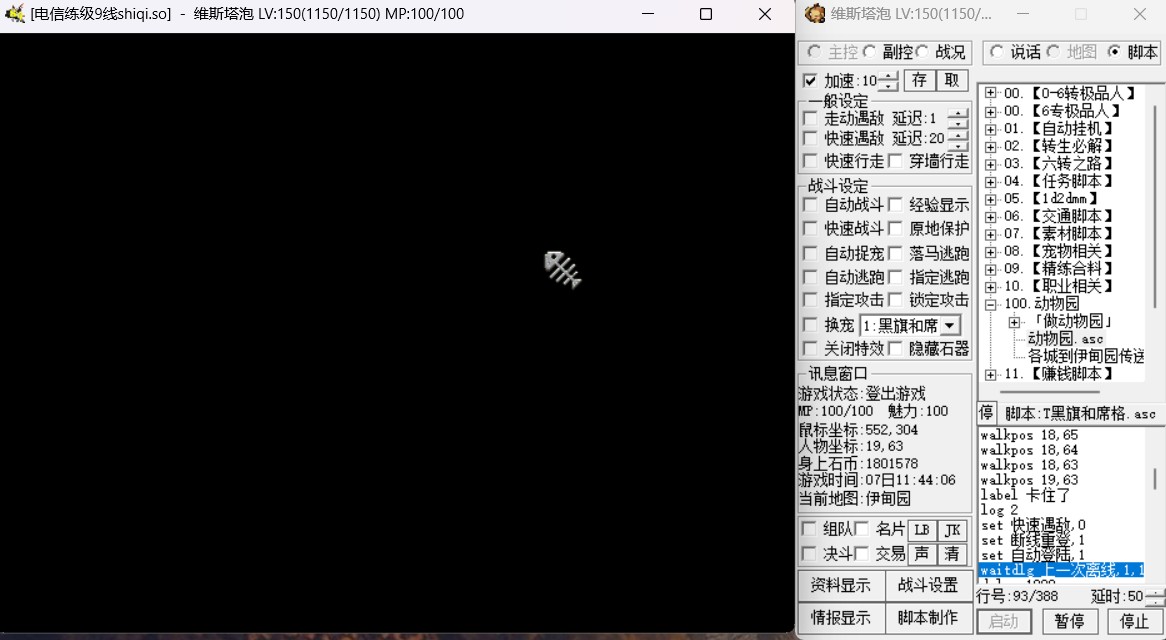Disable the 加速 speed-up checkbox
The height and width of the screenshot is (640, 1166).
pos(810,81)
